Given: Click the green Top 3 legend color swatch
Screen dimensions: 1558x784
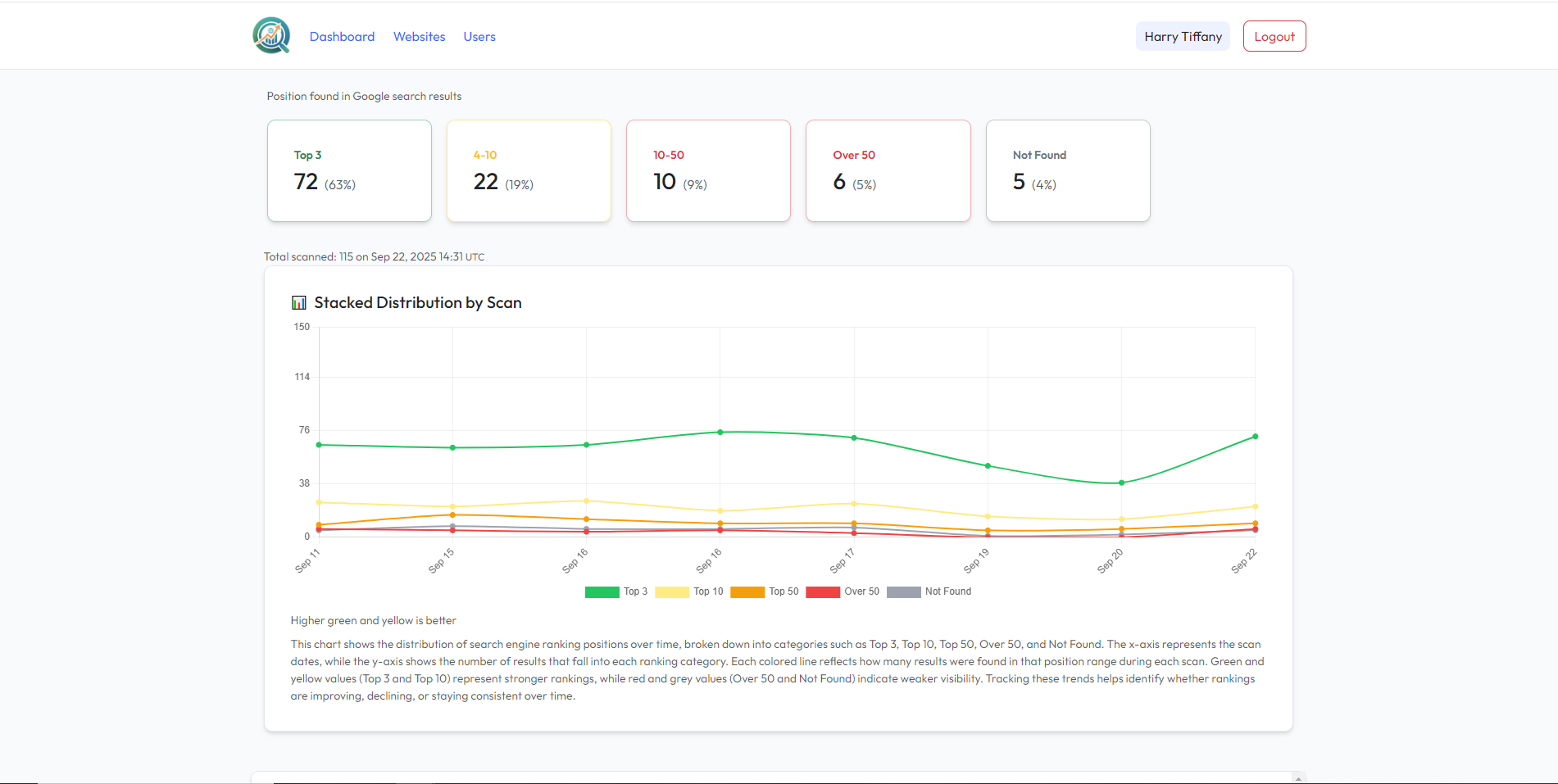Looking at the screenshot, I should click(601, 591).
